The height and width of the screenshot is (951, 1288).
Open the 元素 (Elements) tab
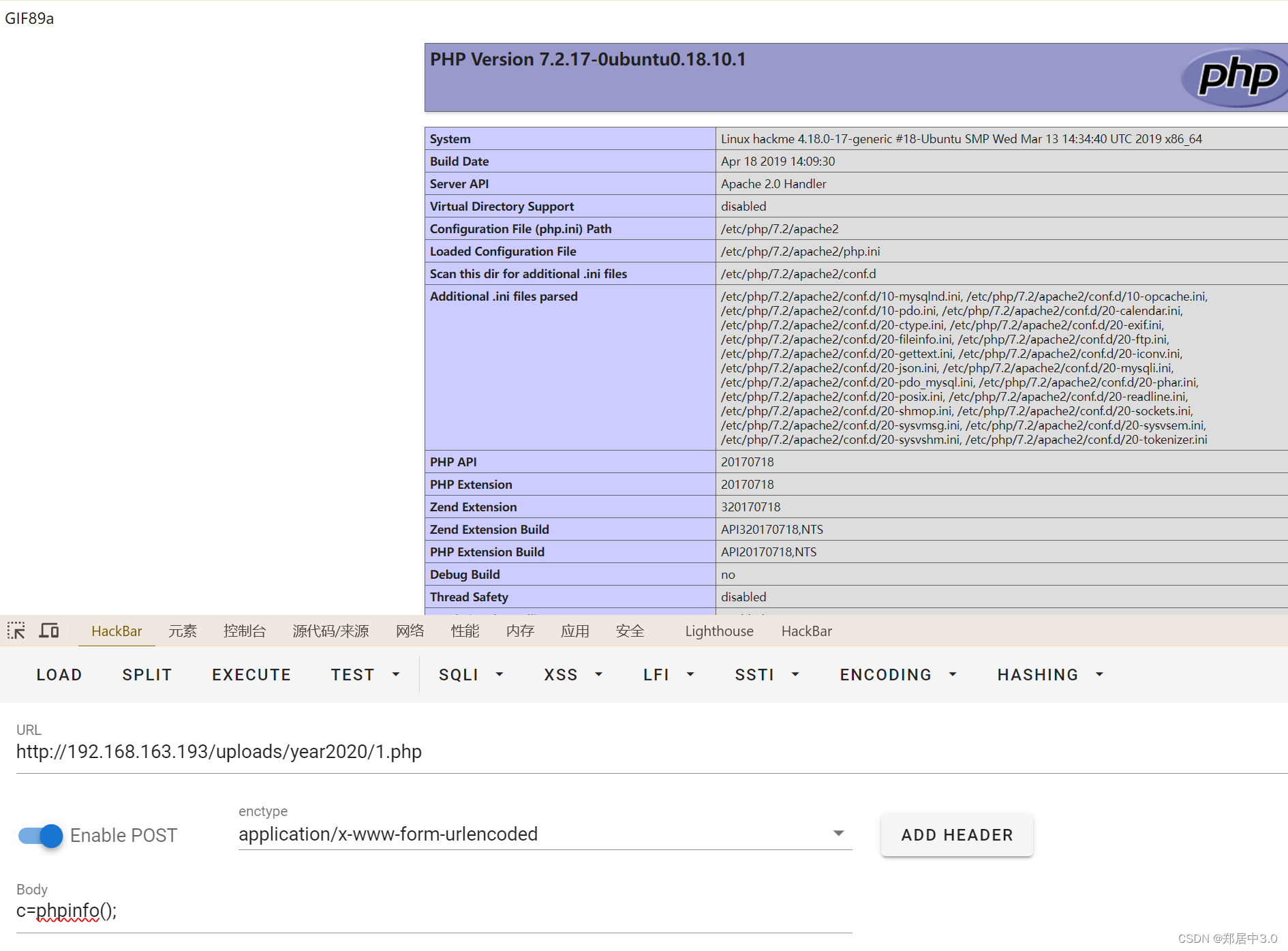[x=183, y=631]
